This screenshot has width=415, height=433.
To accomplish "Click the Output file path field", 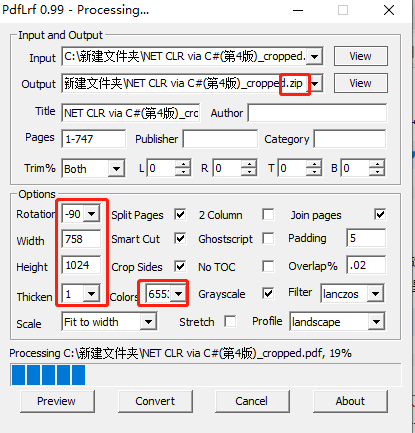I will coord(192,83).
